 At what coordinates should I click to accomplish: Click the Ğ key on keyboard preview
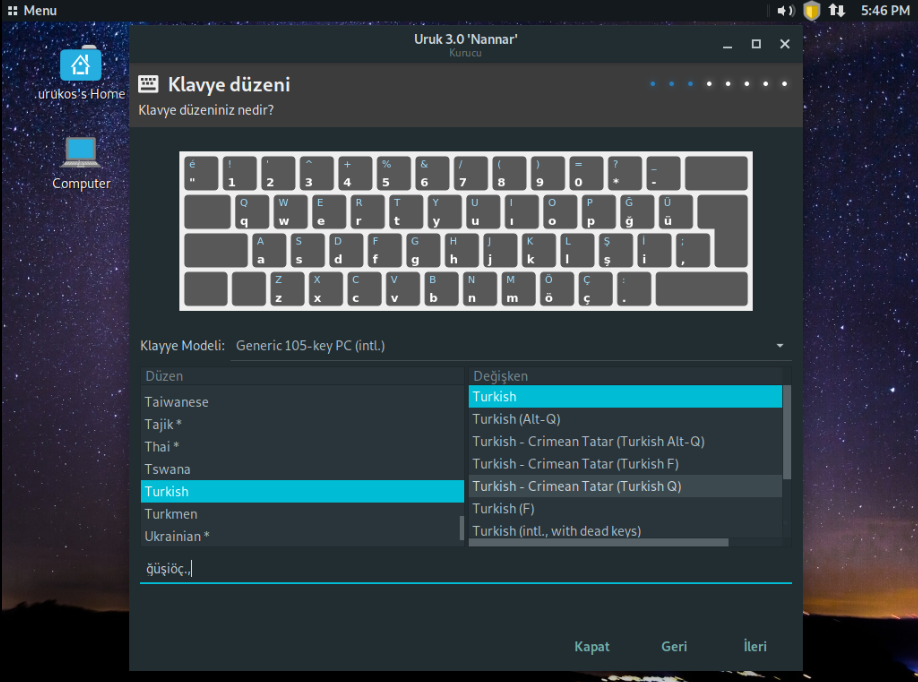coord(636,211)
